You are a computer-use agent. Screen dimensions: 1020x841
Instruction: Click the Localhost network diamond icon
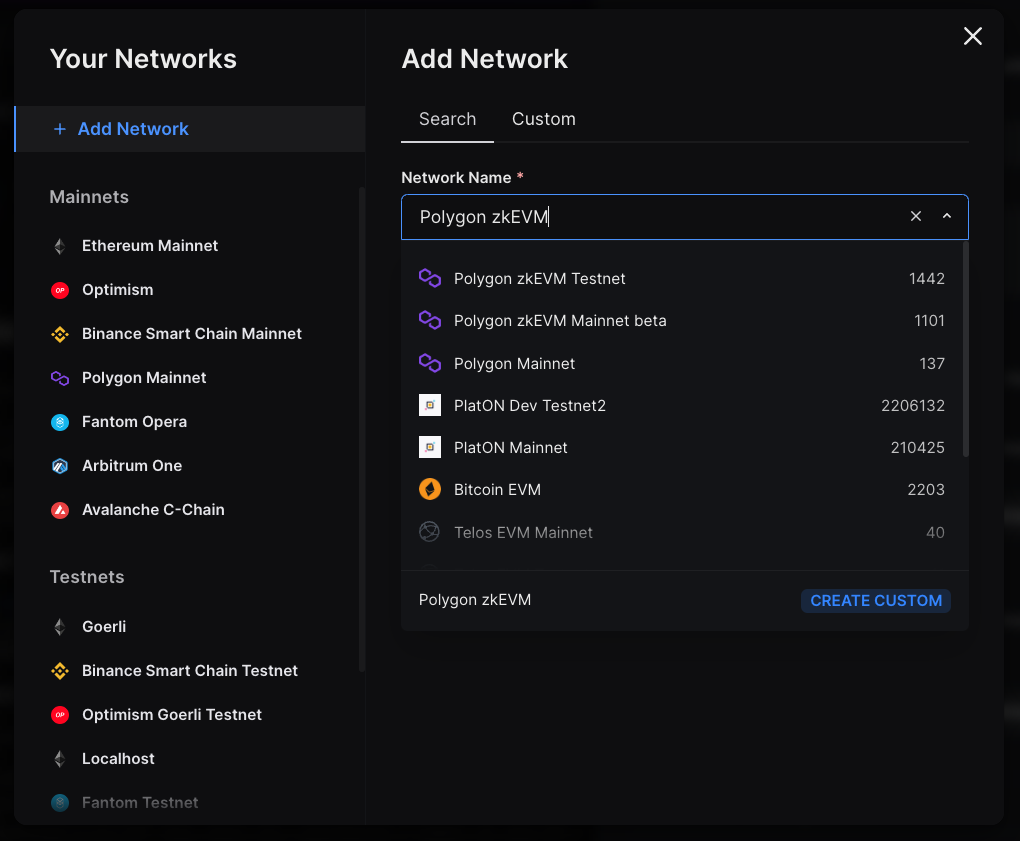(x=60, y=759)
